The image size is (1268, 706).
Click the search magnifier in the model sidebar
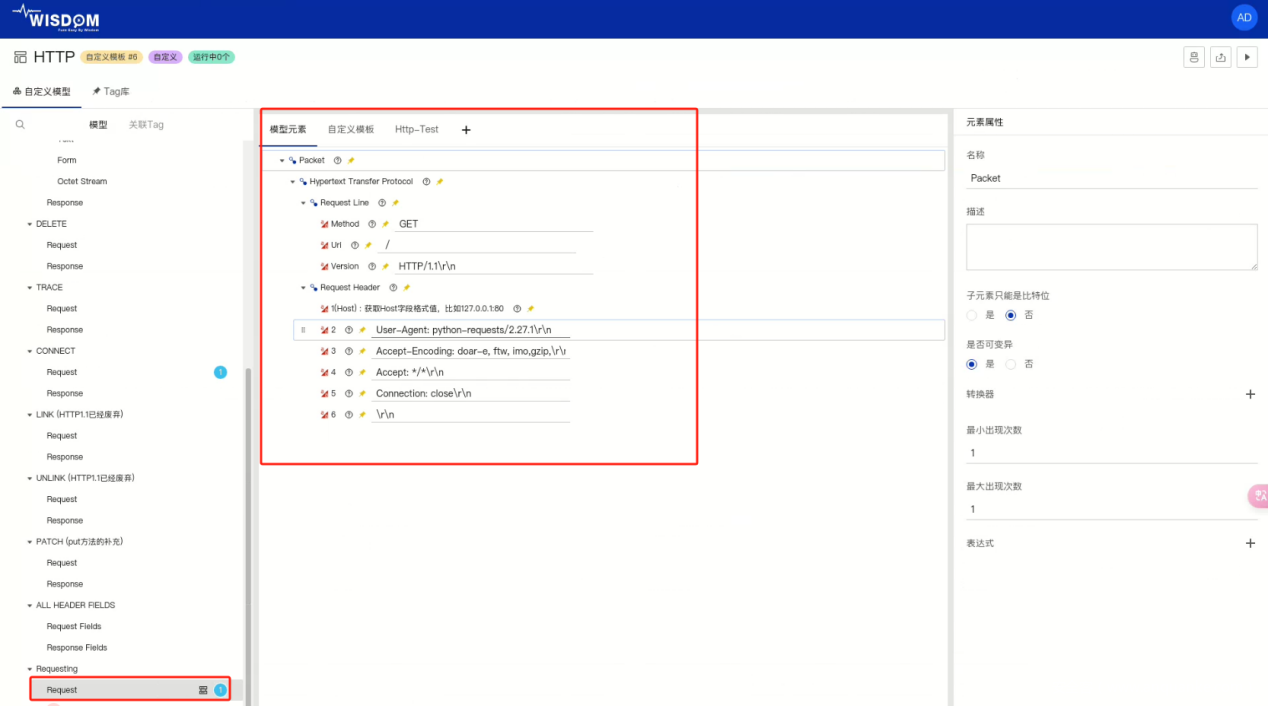[x=20, y=125]
